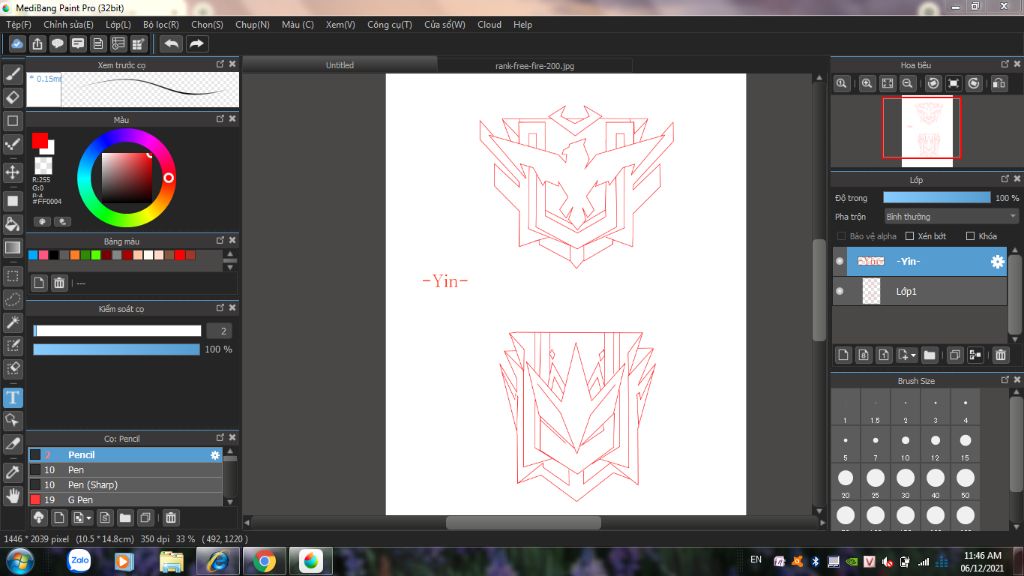Open the Pha trộn blend mode dropdown

click(x=951, y=216)
